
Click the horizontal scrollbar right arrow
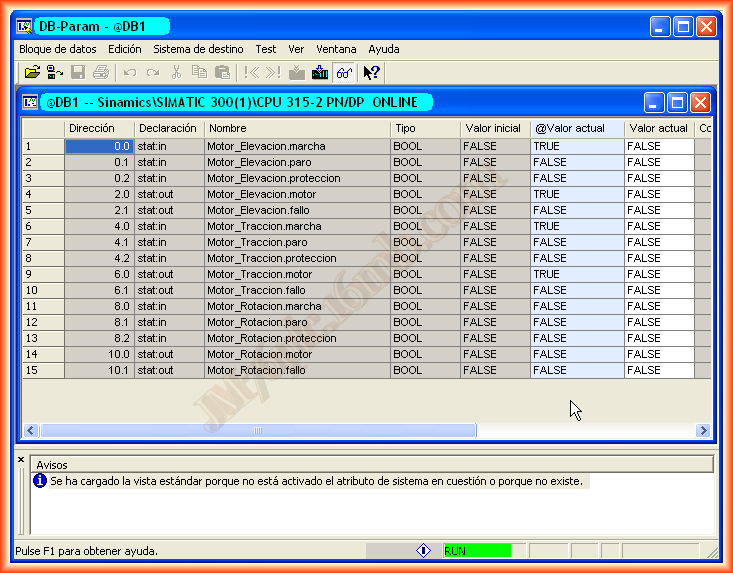click(704, 430)
